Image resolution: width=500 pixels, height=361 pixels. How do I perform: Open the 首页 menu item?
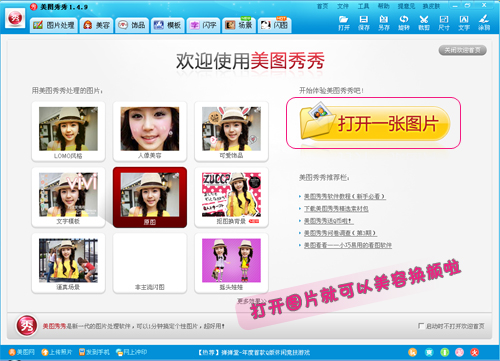(322, 6)
